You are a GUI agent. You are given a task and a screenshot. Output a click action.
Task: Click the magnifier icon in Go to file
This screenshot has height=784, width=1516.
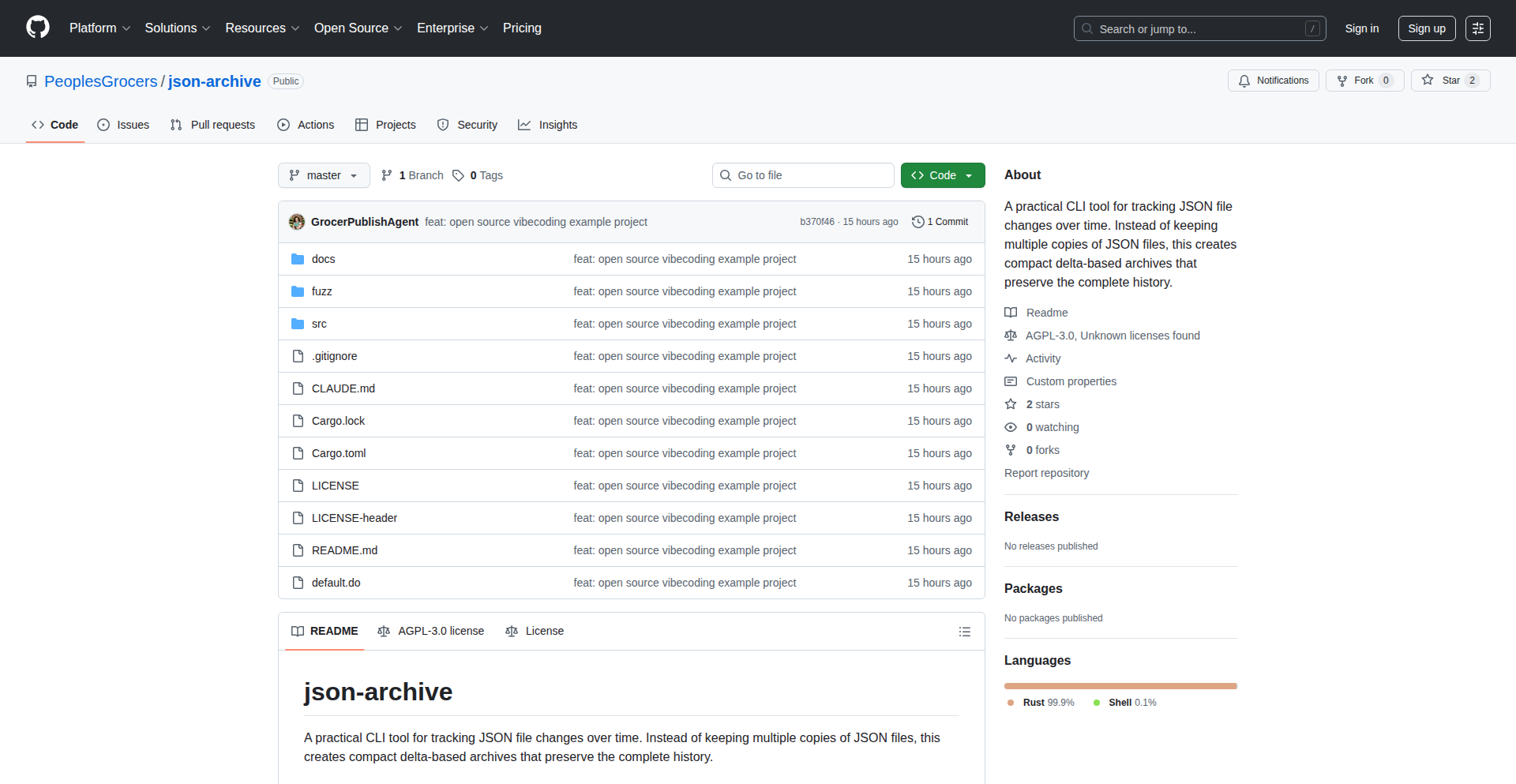coord(726,175)
